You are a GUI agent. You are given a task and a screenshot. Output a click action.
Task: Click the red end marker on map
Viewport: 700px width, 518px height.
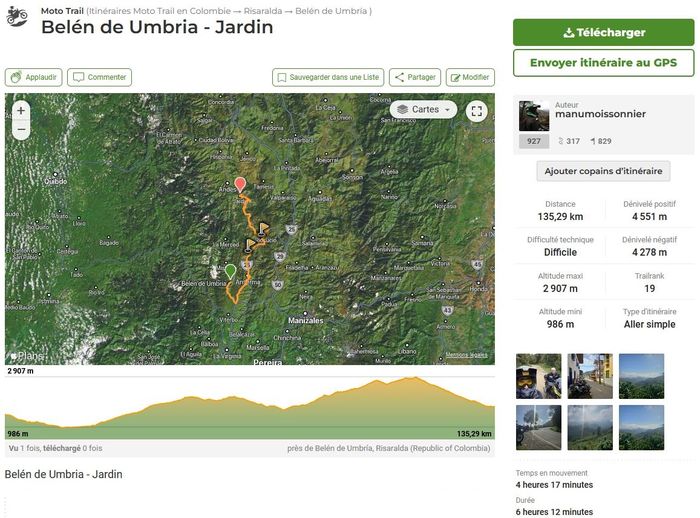click(240, 185)
